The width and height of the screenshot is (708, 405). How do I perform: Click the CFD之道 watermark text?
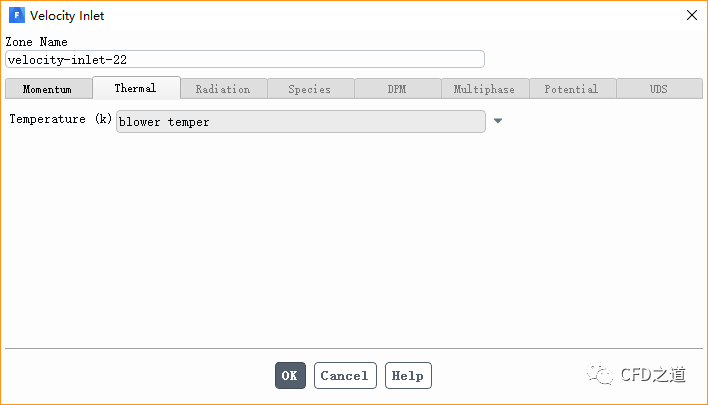pyautogui.click(x=653, y=375)
